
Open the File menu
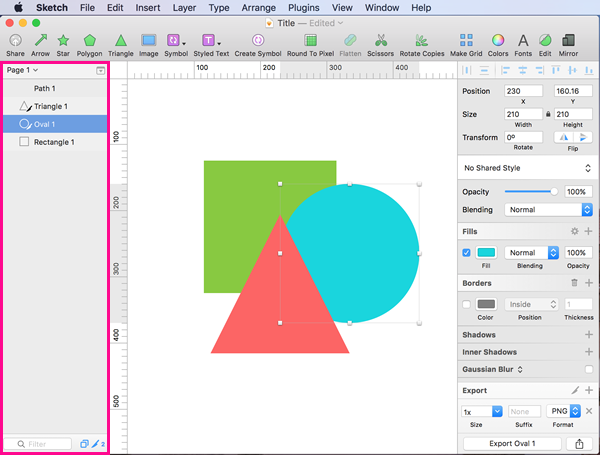click(x=87, y=8)
